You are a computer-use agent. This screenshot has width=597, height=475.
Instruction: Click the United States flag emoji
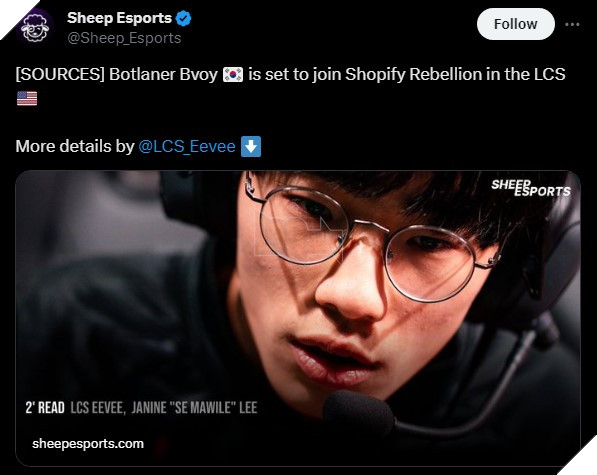point(27,99)
